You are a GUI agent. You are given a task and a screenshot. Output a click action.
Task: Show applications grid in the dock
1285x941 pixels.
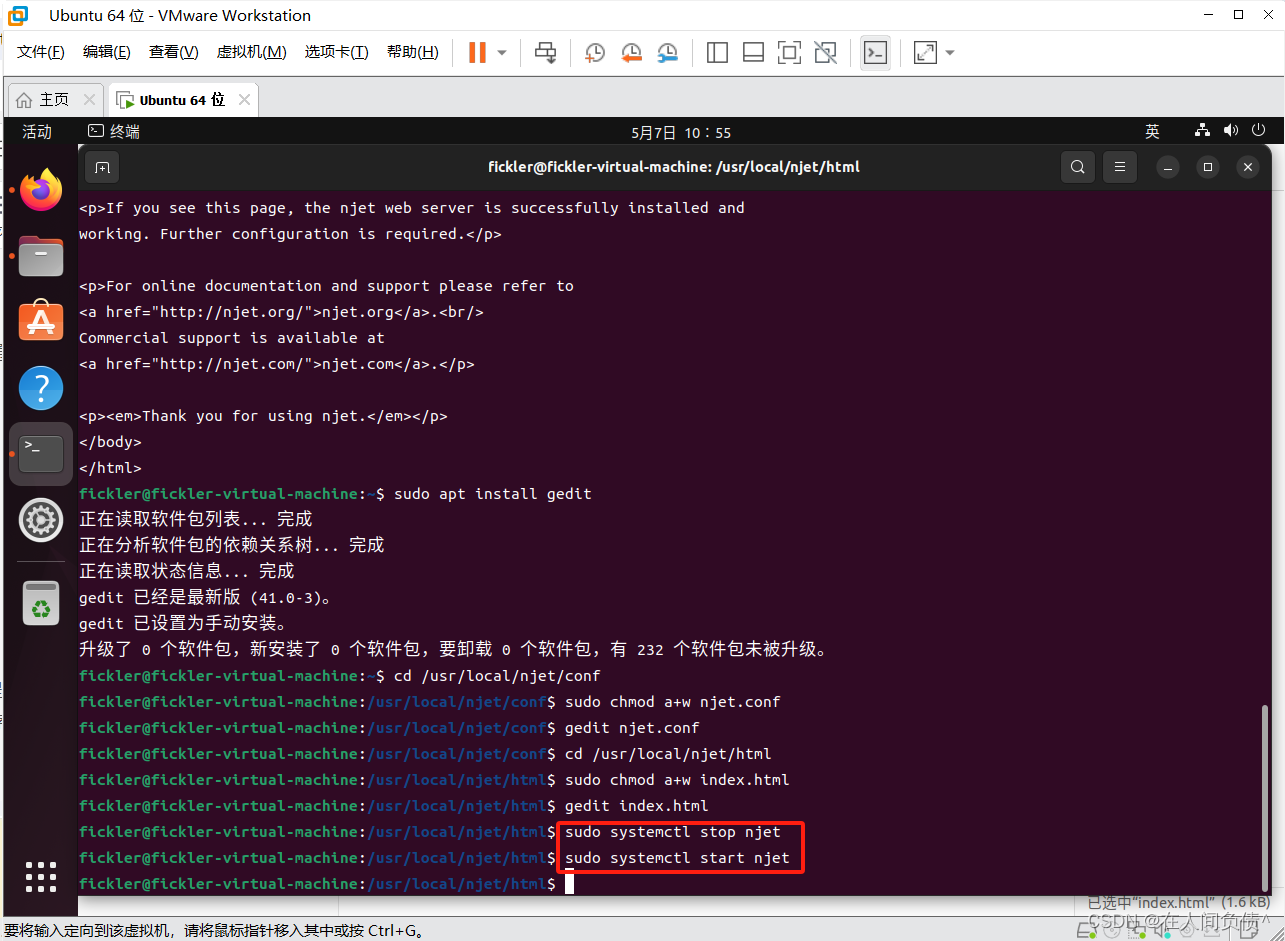coord(41,876)
